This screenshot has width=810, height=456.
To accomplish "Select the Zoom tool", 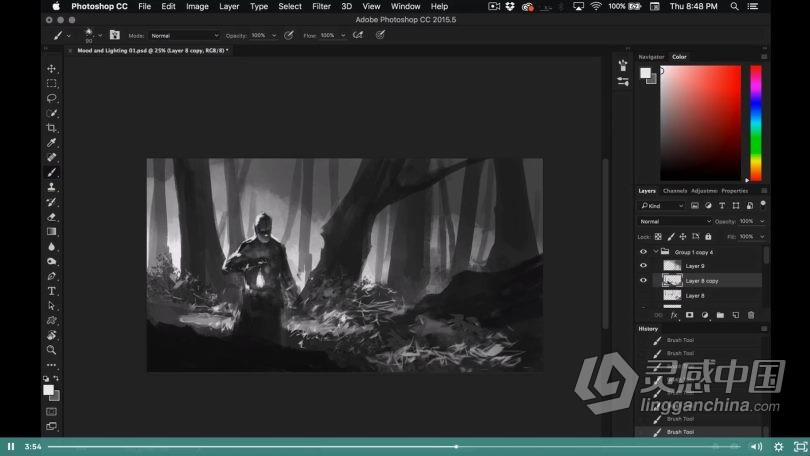I will tap(51, 350).
